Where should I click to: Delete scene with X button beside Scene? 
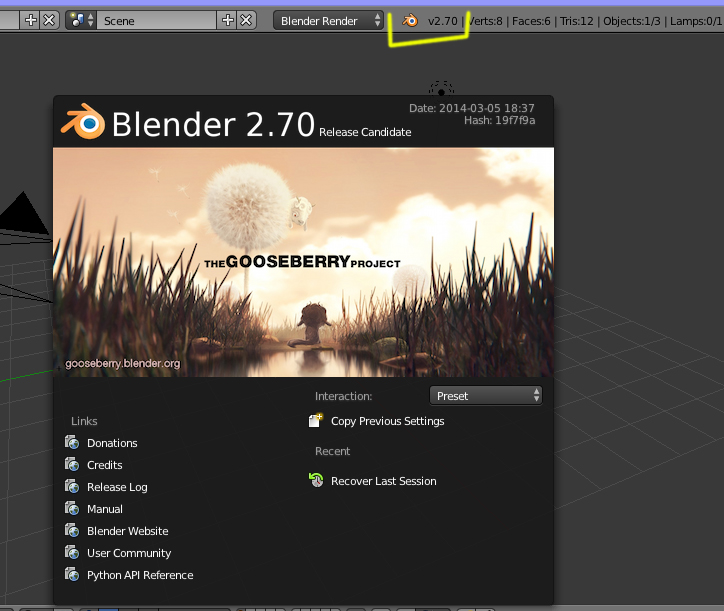click(247, 20)
